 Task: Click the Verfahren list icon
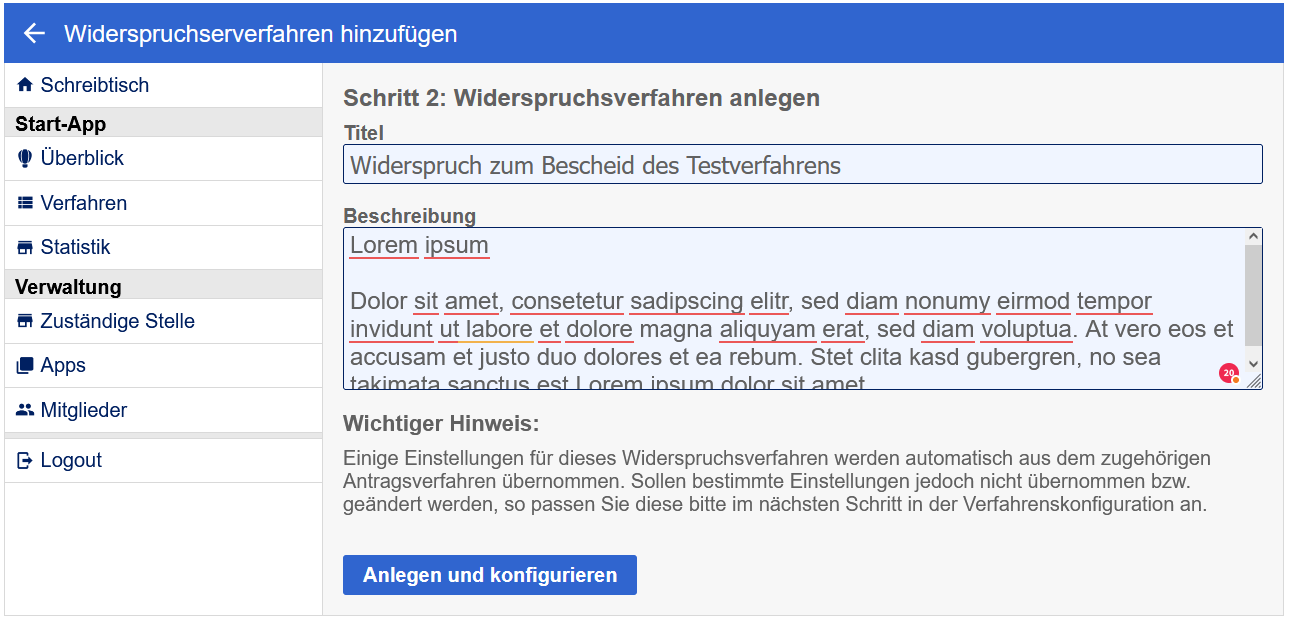tap(25, 204)
